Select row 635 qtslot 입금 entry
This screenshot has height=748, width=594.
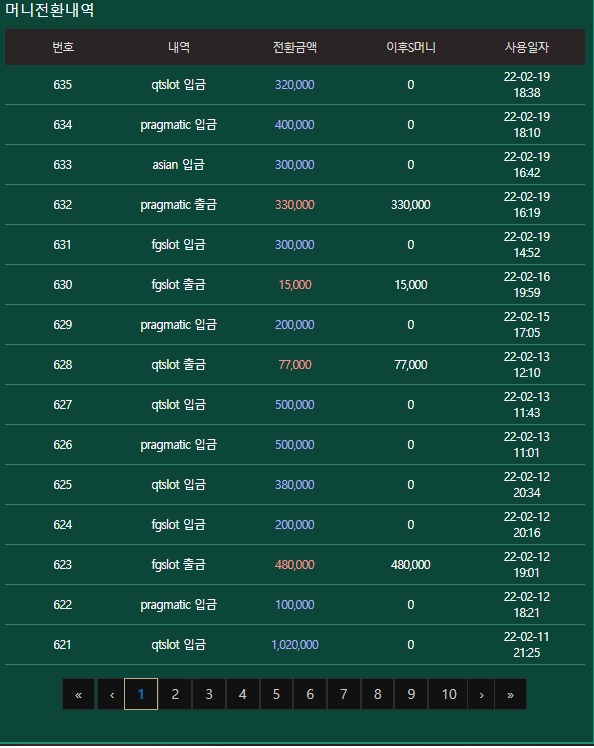tap(295, 85)
